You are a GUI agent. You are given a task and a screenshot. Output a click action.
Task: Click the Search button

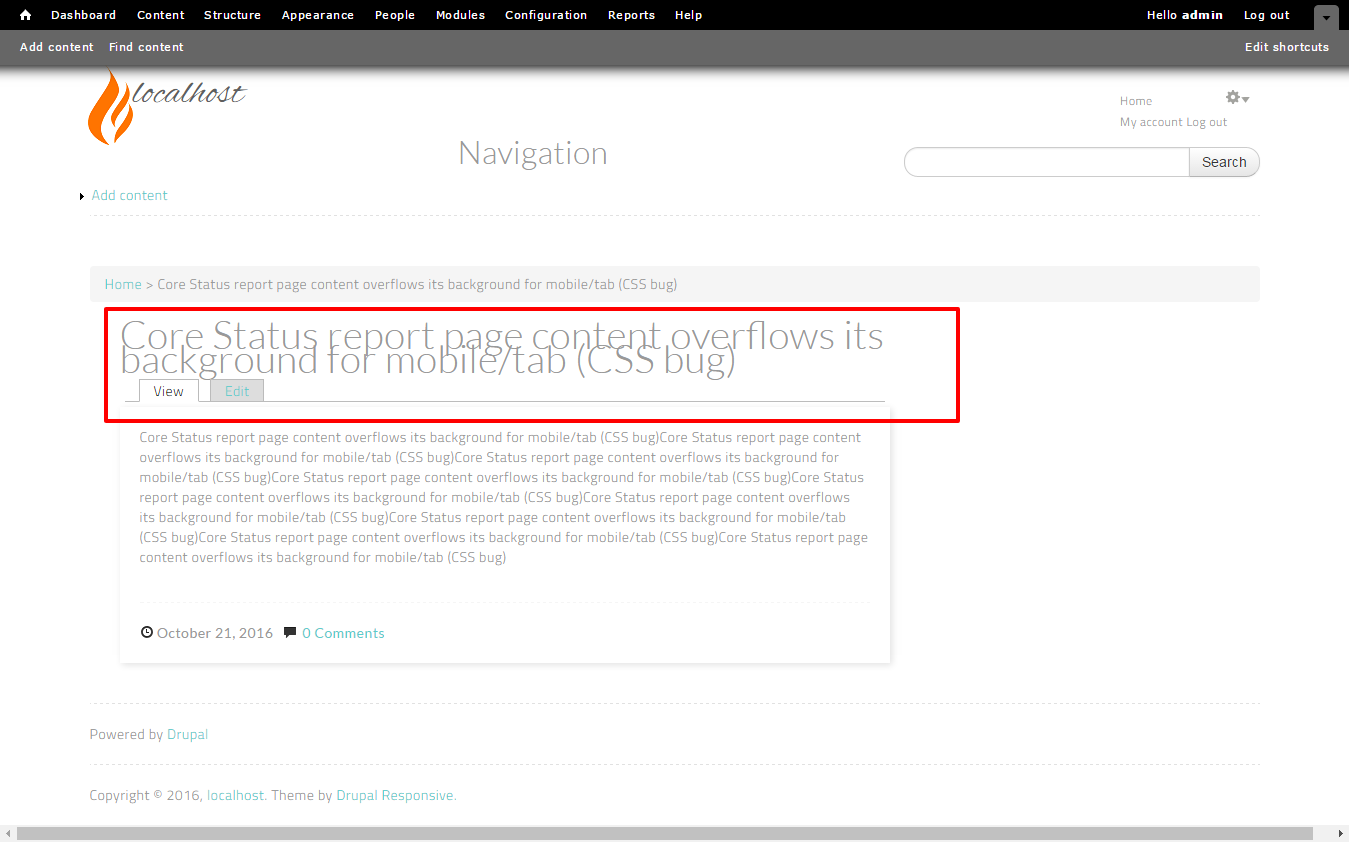click(x=1224, y=162)
